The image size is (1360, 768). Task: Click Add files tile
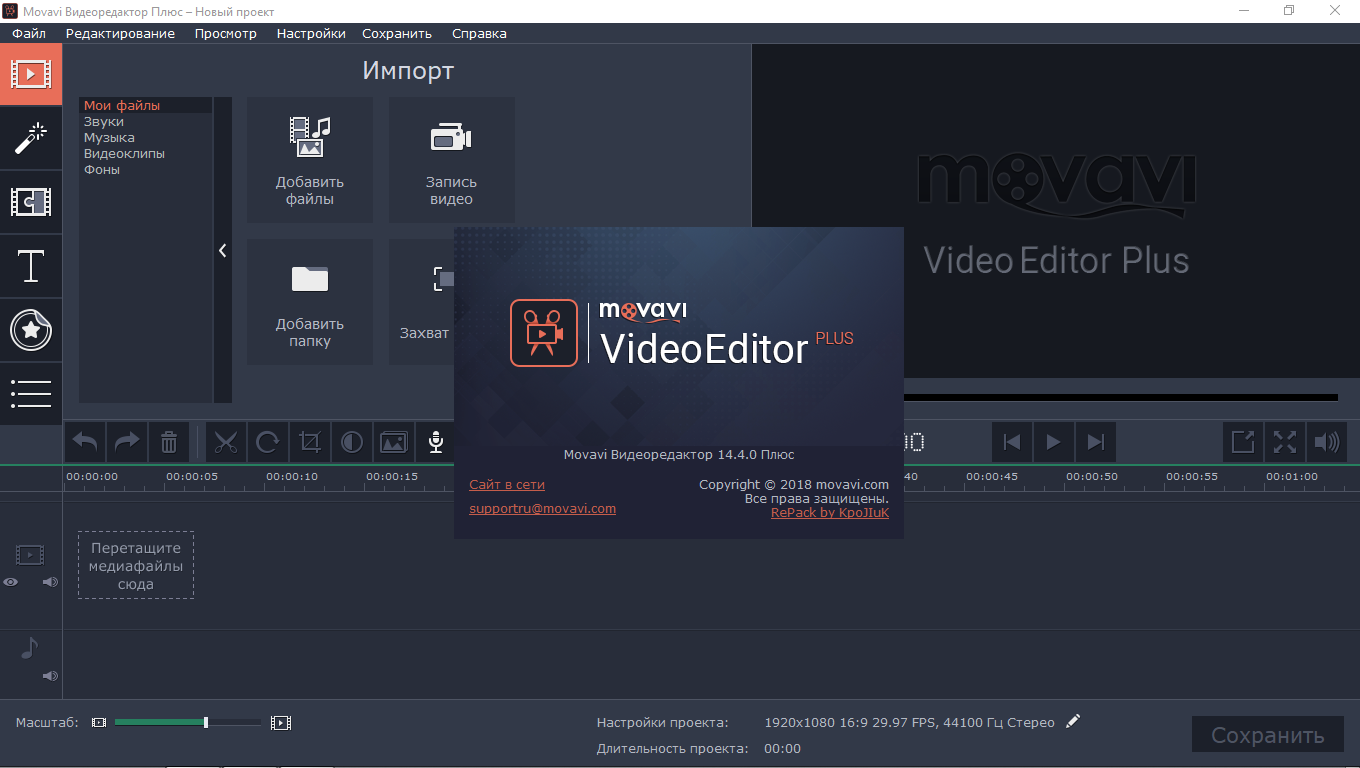[x=310, y=160]
